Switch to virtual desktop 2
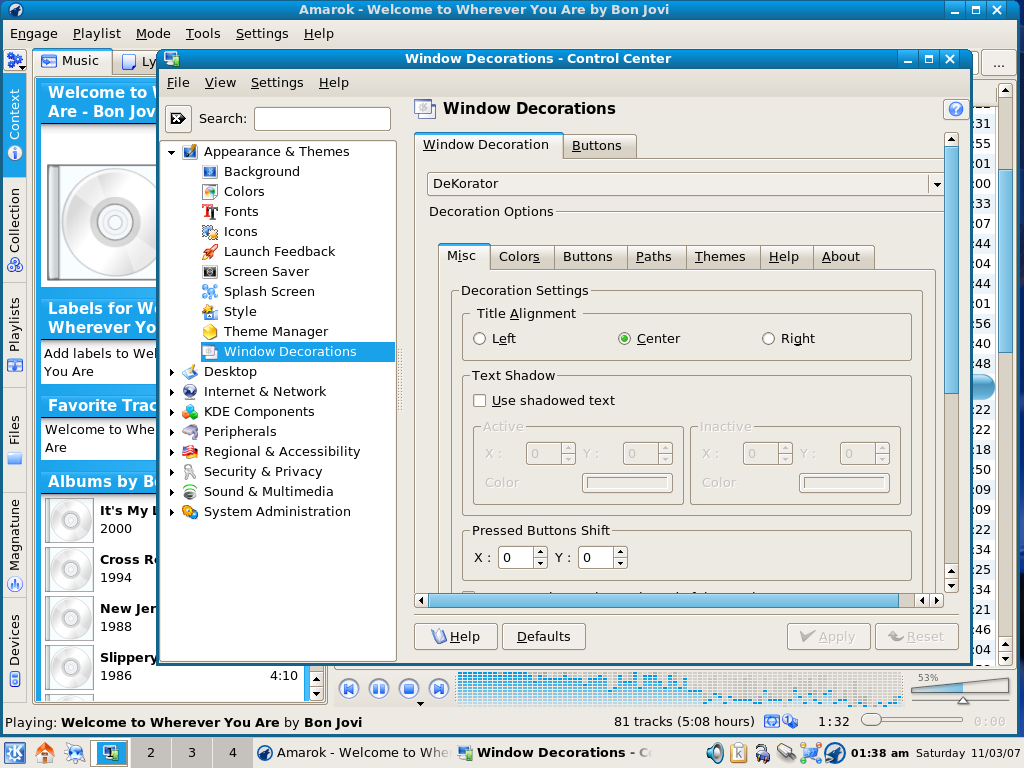Viewport: 1024px width, 768px height. click(x=151, y=753)
